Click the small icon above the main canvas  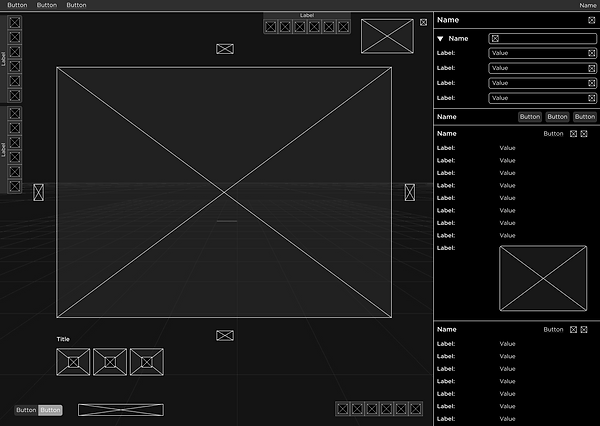point(225,49)
